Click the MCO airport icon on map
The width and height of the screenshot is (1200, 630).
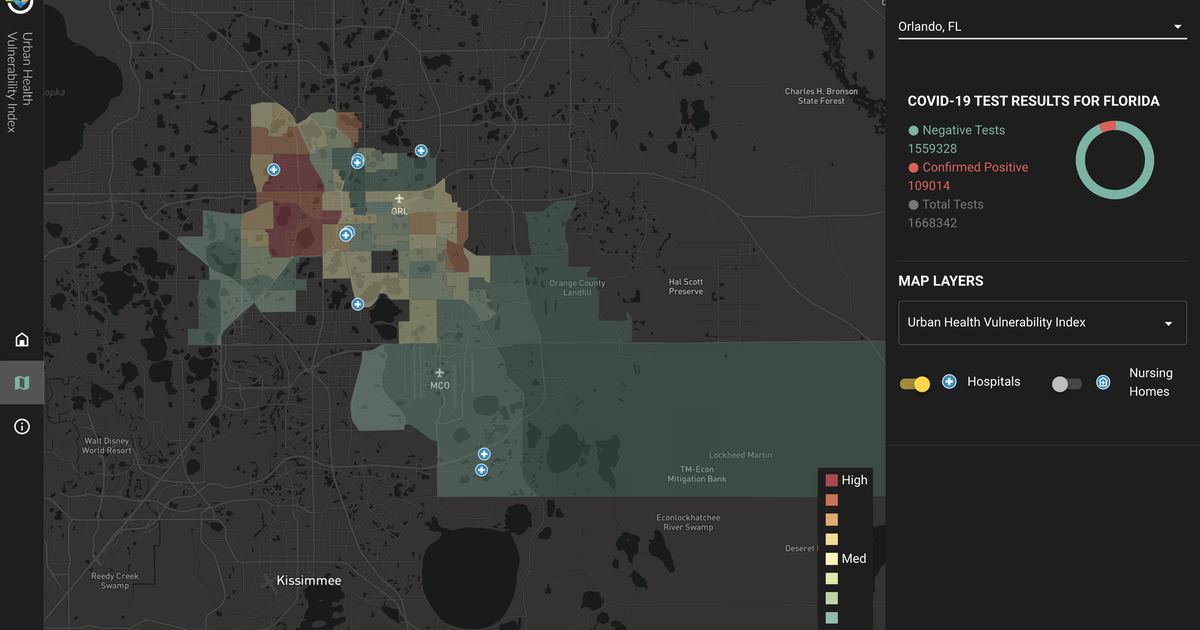pos(440,372)
